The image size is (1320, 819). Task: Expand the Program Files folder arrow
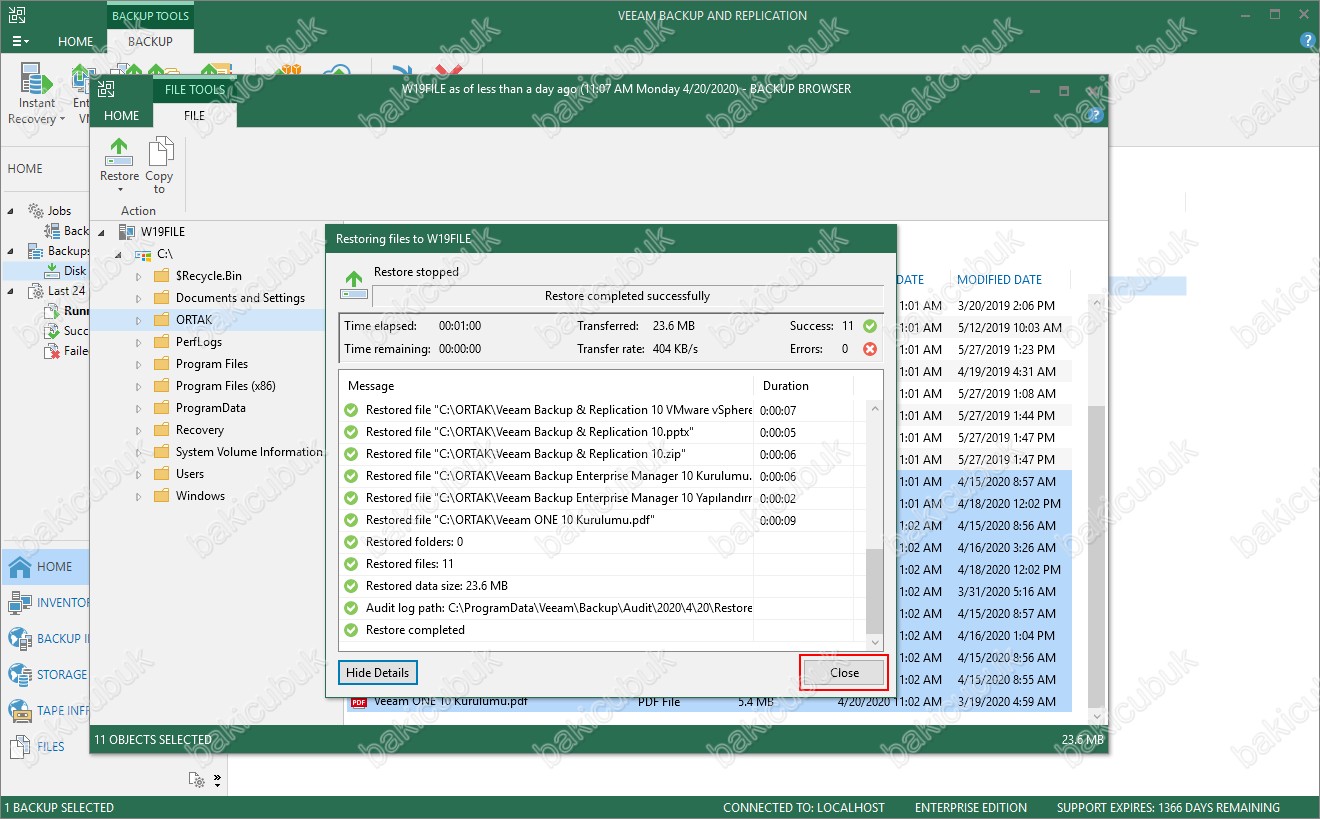[138, 364]
